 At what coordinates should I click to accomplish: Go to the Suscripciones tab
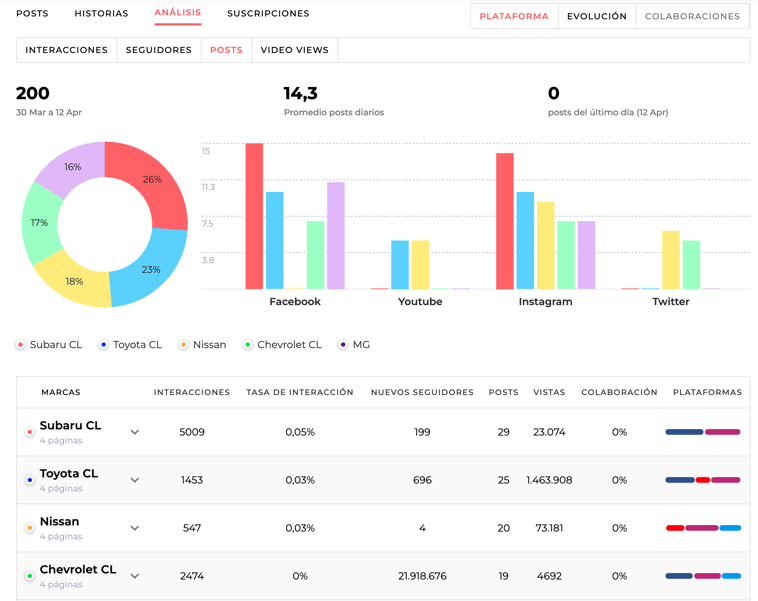click(x=268, y=14)
